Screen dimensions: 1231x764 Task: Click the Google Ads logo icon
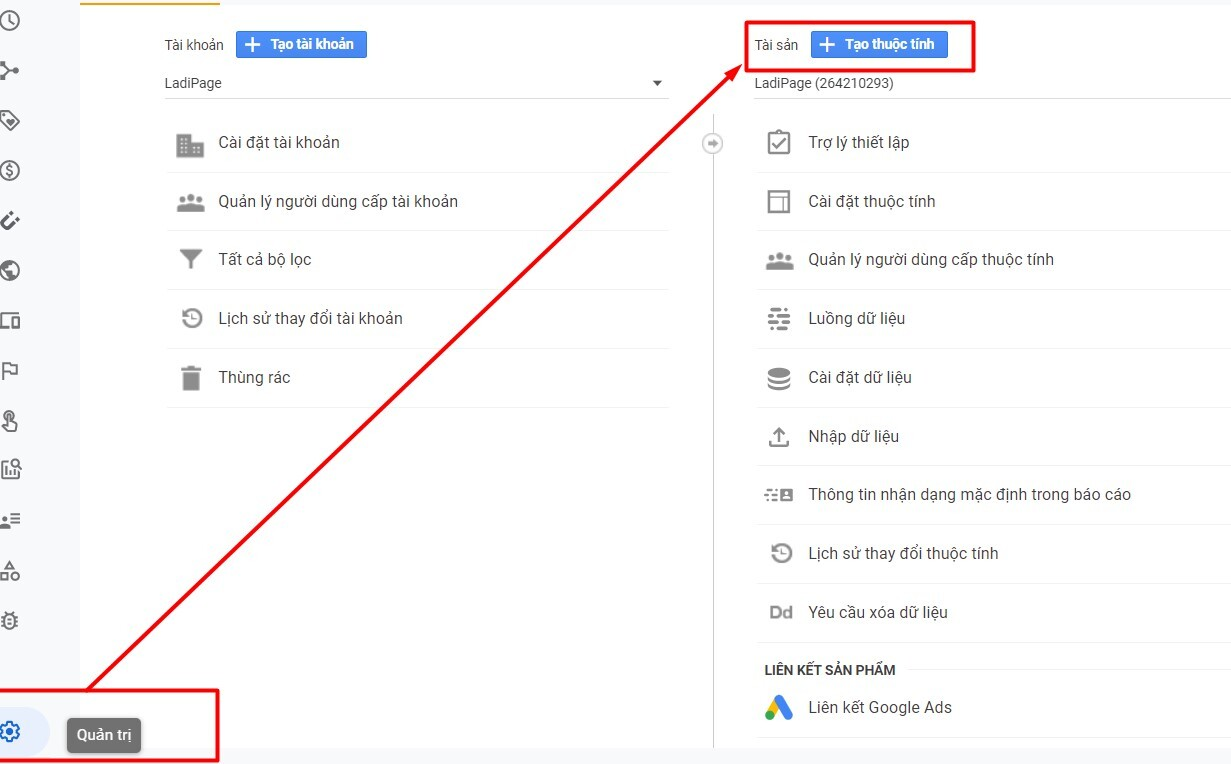[x=779, y=708]
